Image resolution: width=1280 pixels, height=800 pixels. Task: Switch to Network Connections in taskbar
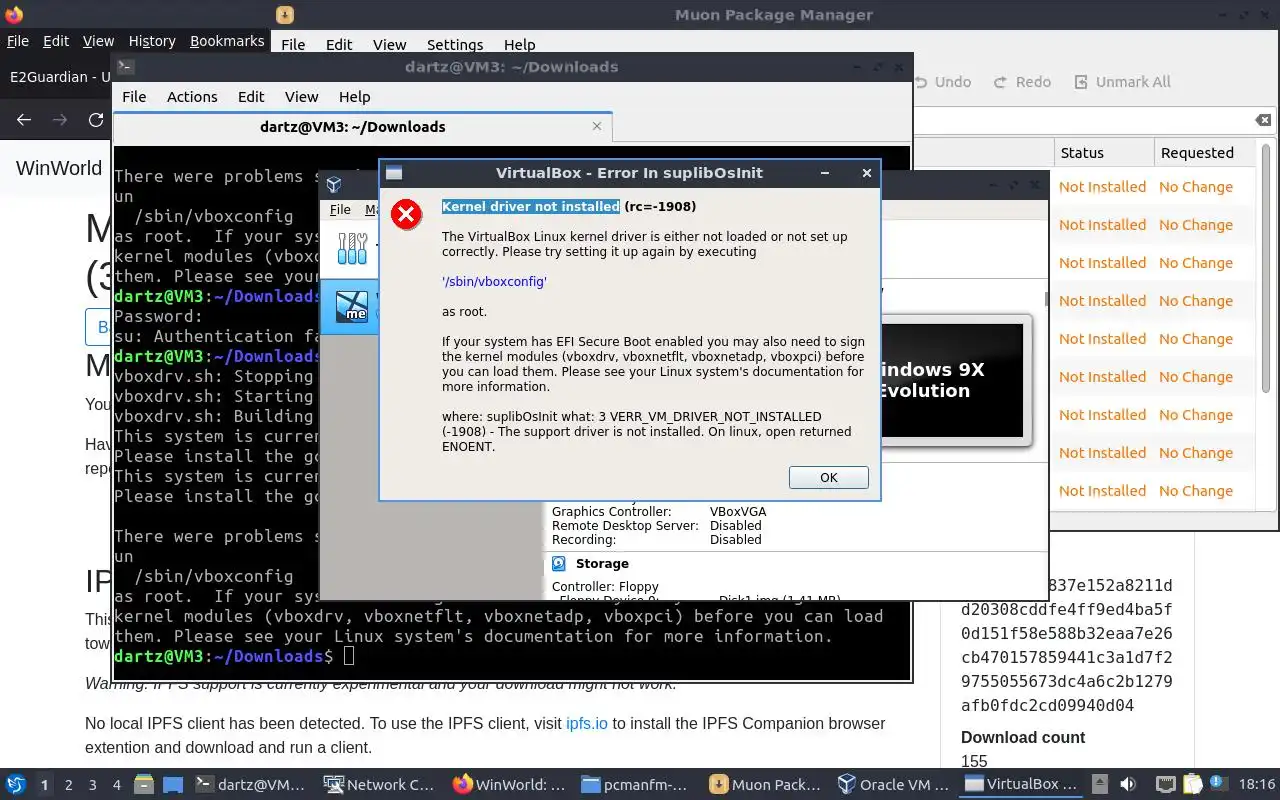click(380, 785)
